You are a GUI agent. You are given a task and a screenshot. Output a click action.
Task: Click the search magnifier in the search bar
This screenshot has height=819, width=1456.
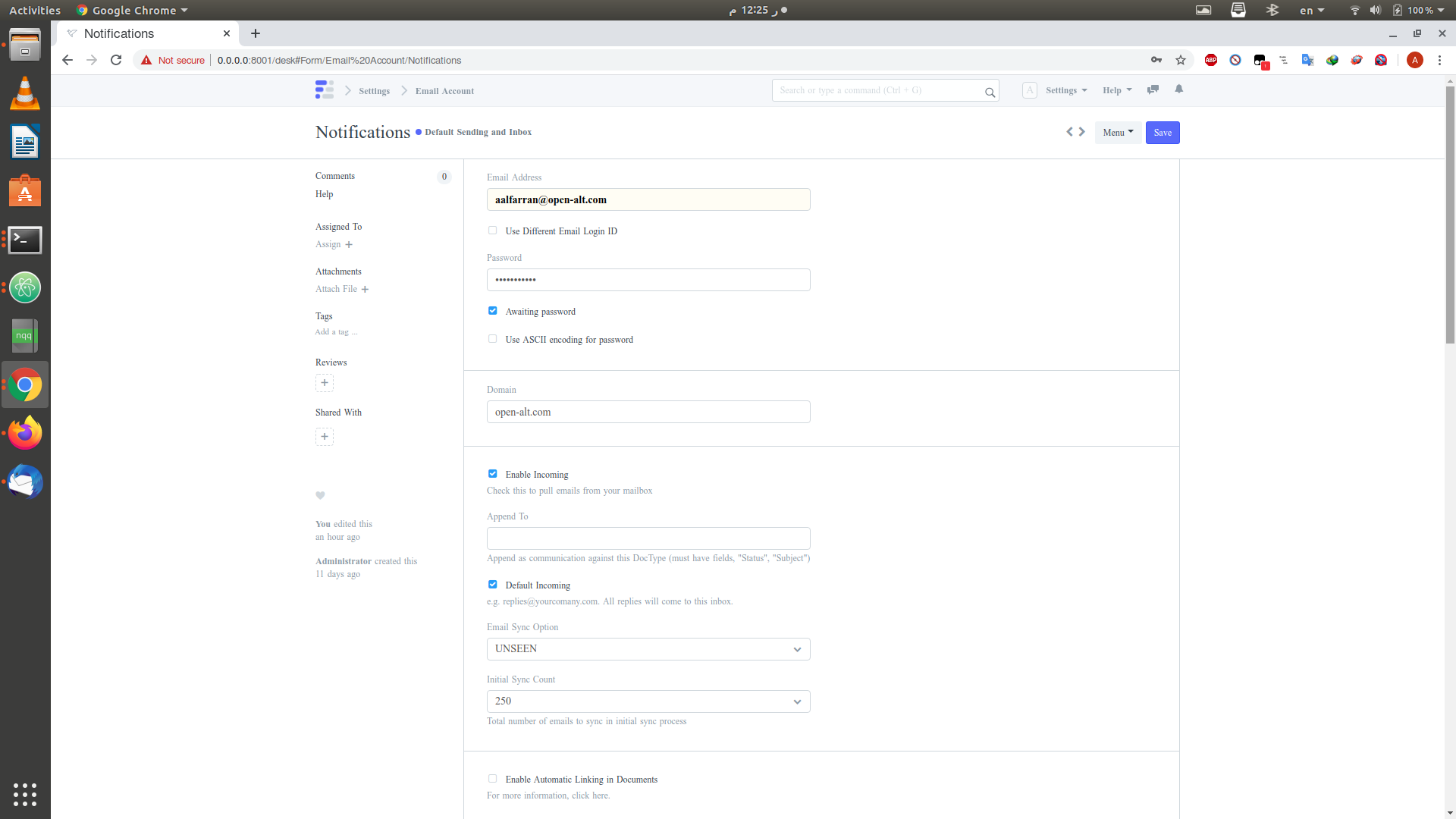(990, 93)
